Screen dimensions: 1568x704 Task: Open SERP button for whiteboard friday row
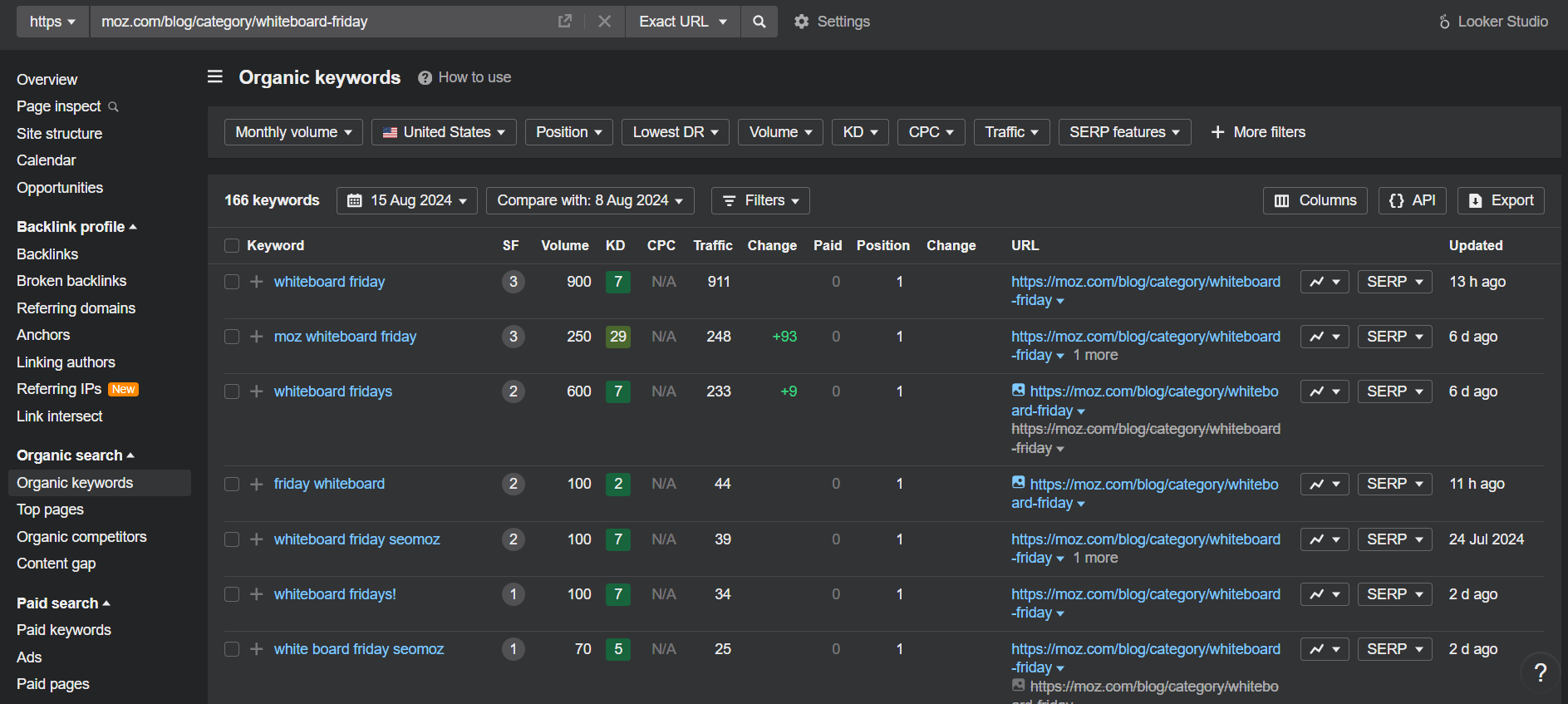click(x=1395, y=282)
